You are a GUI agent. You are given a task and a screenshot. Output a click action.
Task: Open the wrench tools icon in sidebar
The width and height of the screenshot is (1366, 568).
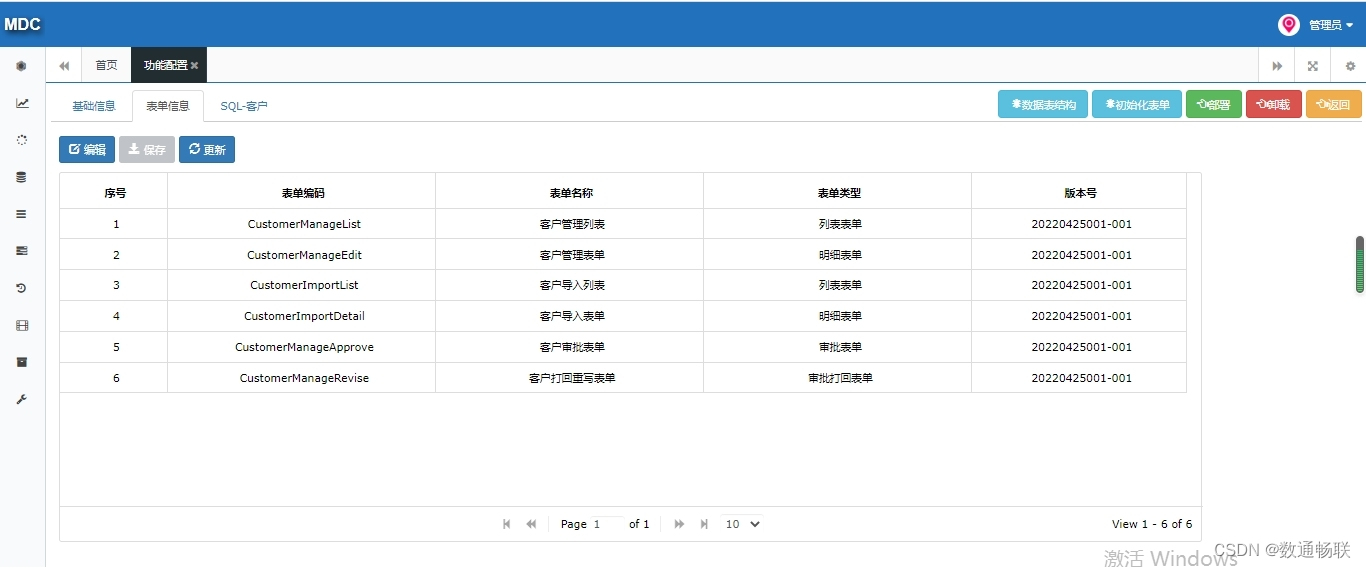21,399
